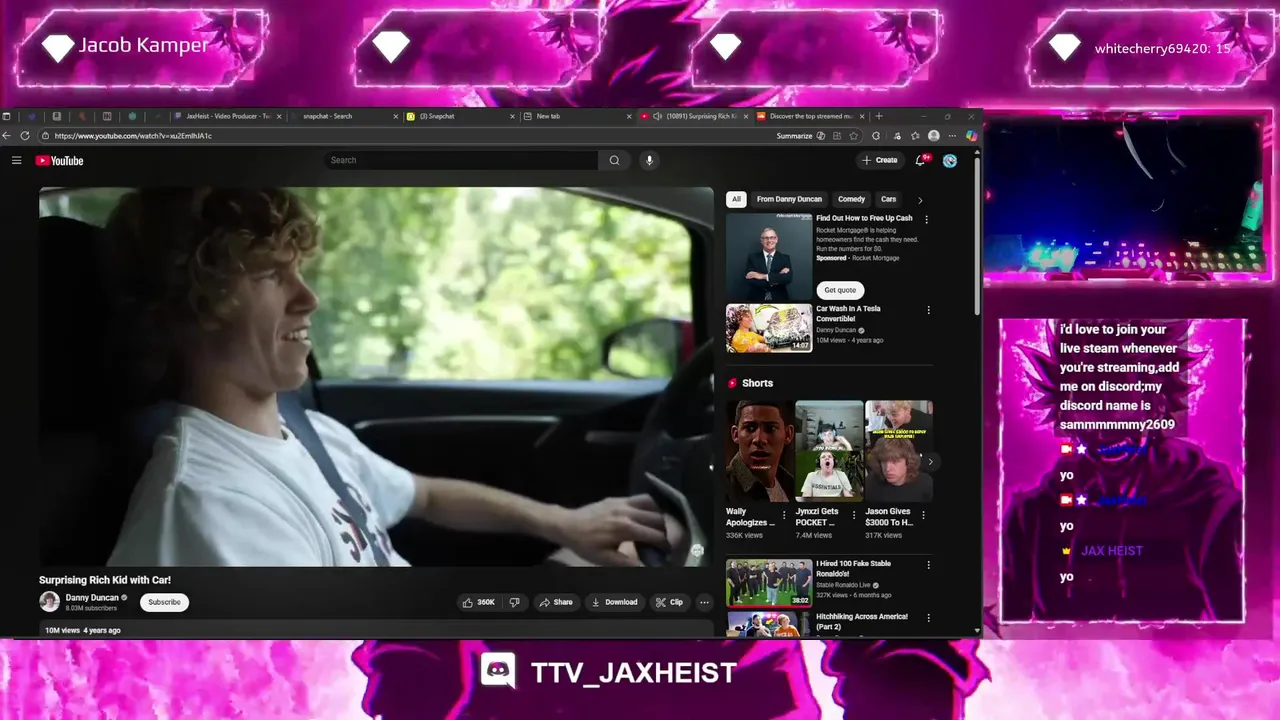Open more actions menu beside Clip
The height and width of the screenshot is (720, 1280).
pyautogui.click(x=704, y=602)
